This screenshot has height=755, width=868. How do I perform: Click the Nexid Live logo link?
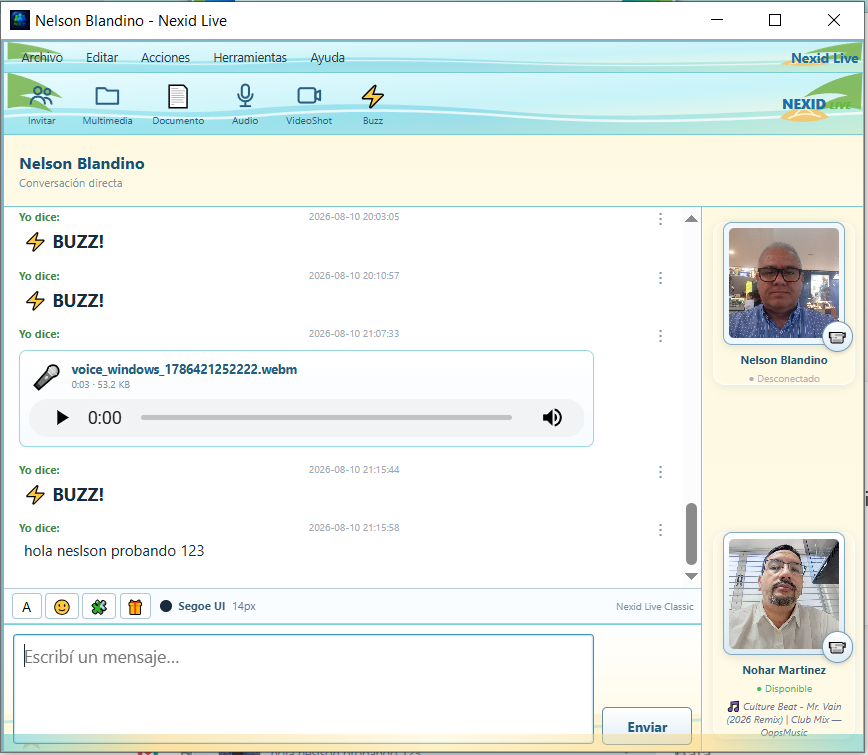coord(824,58)
